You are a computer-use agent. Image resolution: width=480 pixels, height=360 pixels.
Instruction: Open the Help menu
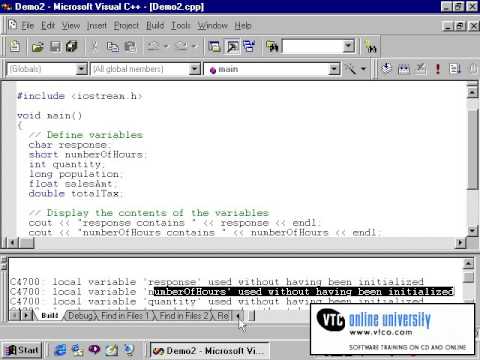point(243,26)
